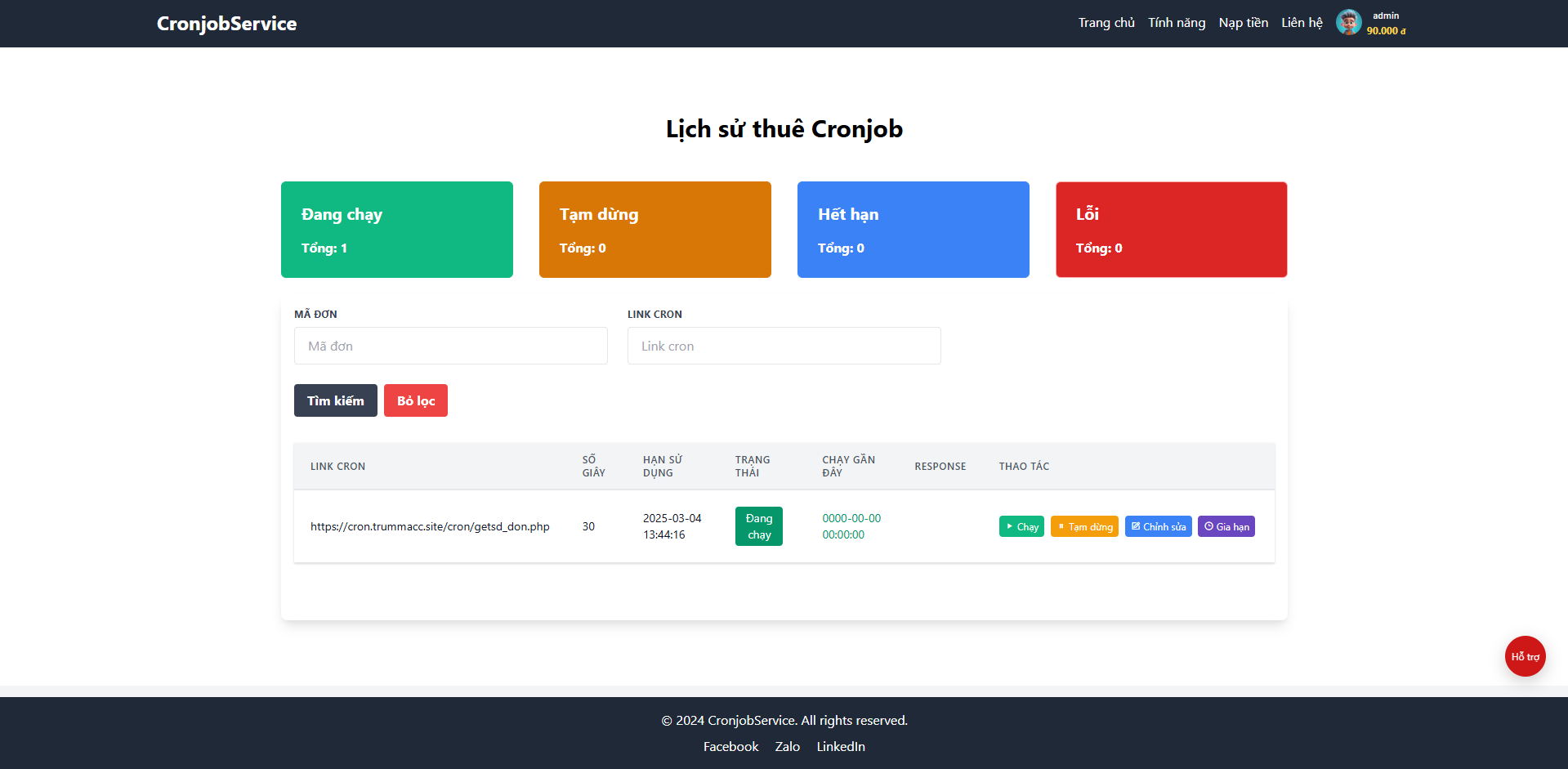This screenshot has height=769, width=1568.
Task: Select the blue Hết hạn summary card
Action: tap(913, 230)
